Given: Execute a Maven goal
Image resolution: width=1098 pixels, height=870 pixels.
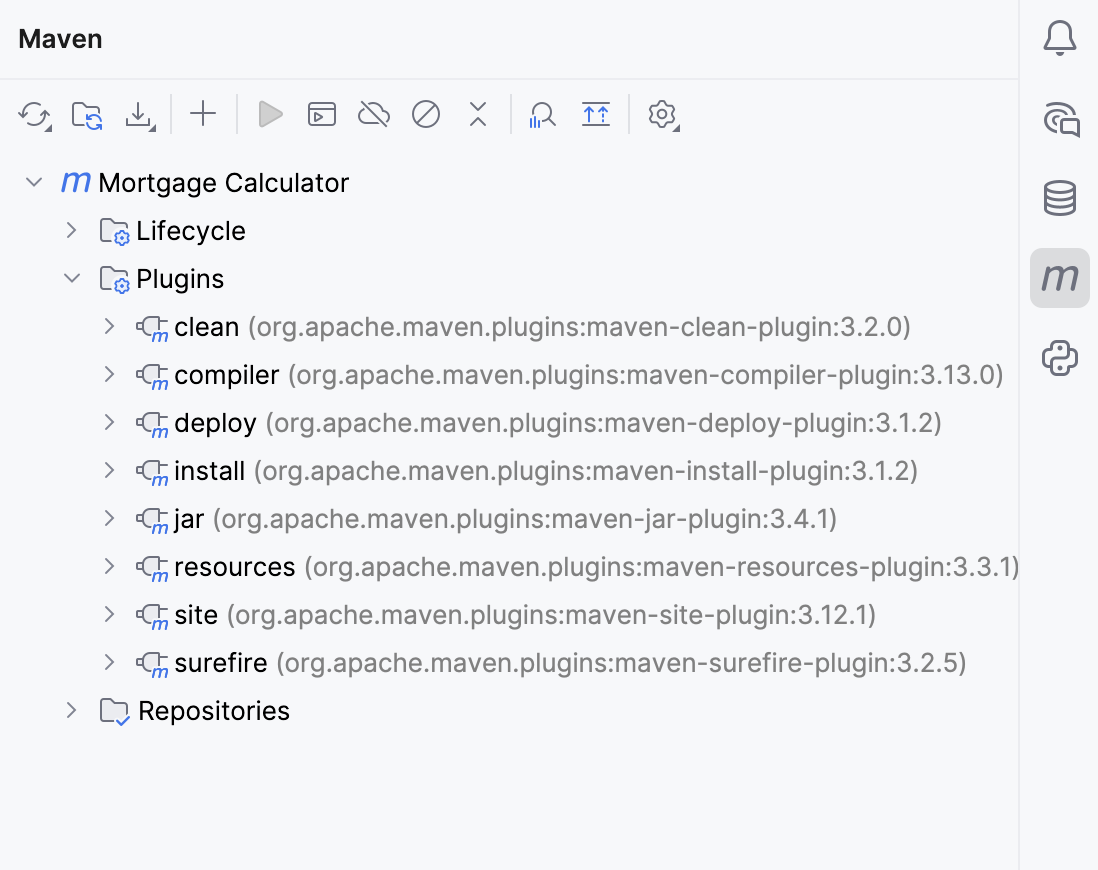Looking at the screenshot, I should tap(321, 114).
